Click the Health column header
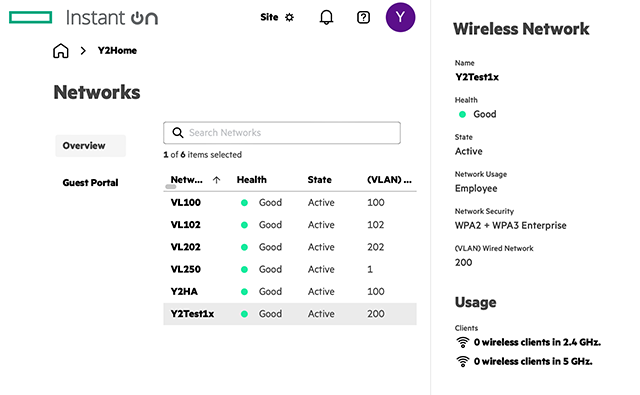Viewport: 640px width, 395px height. pyautogui.click(x=251, y=180)
